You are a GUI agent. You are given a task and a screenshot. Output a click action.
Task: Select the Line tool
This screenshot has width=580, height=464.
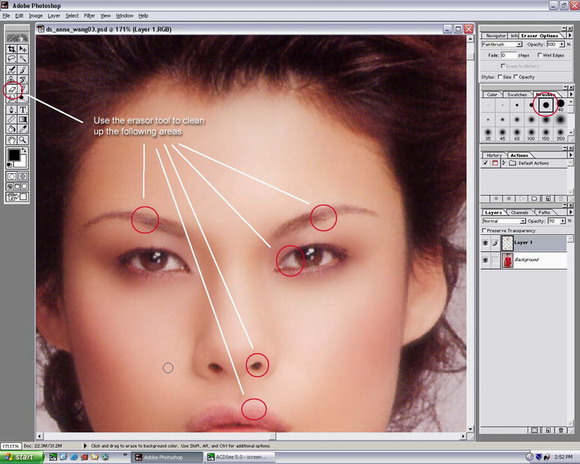point(12,120)
